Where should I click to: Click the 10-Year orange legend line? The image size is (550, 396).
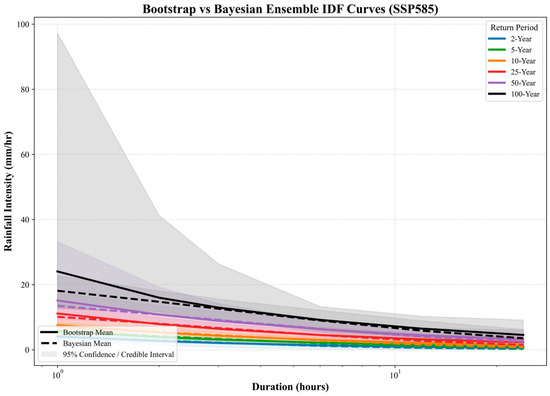(497, 61)
